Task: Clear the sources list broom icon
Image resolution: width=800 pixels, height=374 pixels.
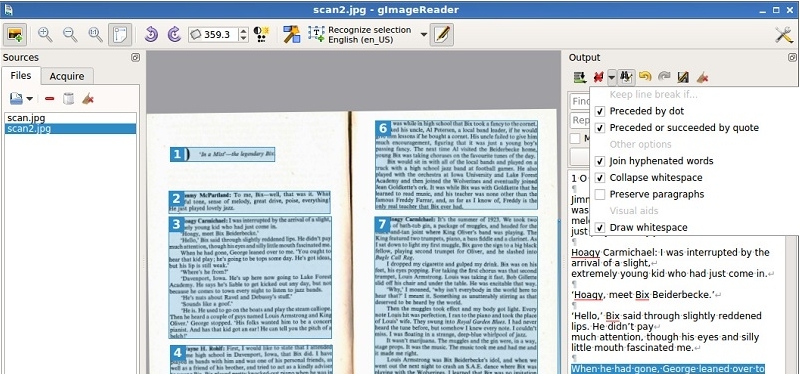Action: pos(88,99)
